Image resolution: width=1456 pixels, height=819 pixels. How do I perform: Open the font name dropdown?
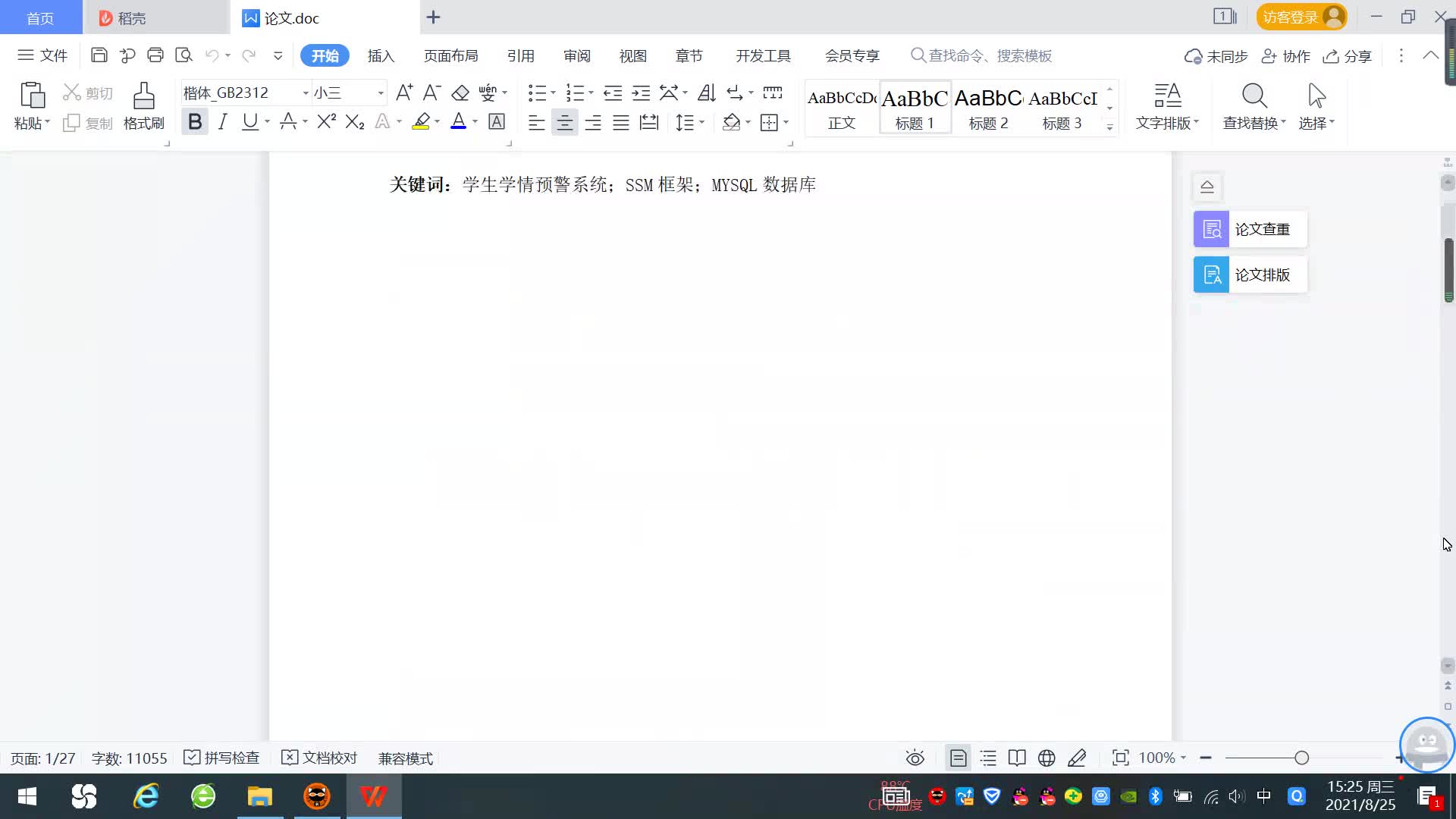tap(306, 93)
